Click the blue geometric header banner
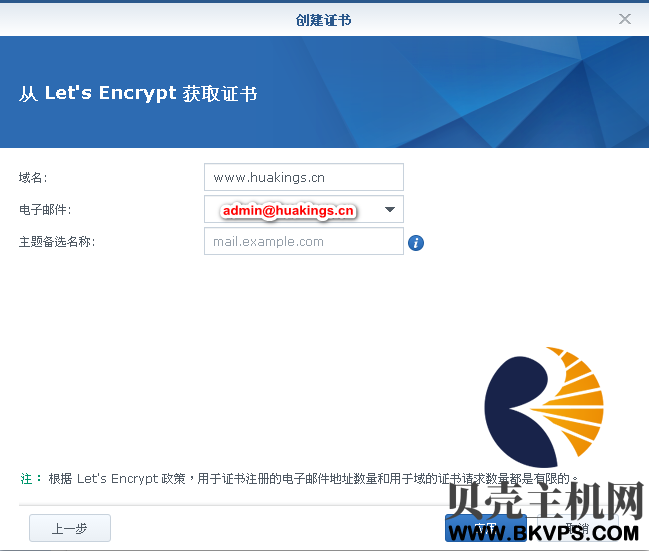This screenshot has width=649, height=551. pyautogui.click(x=324, y=92)
